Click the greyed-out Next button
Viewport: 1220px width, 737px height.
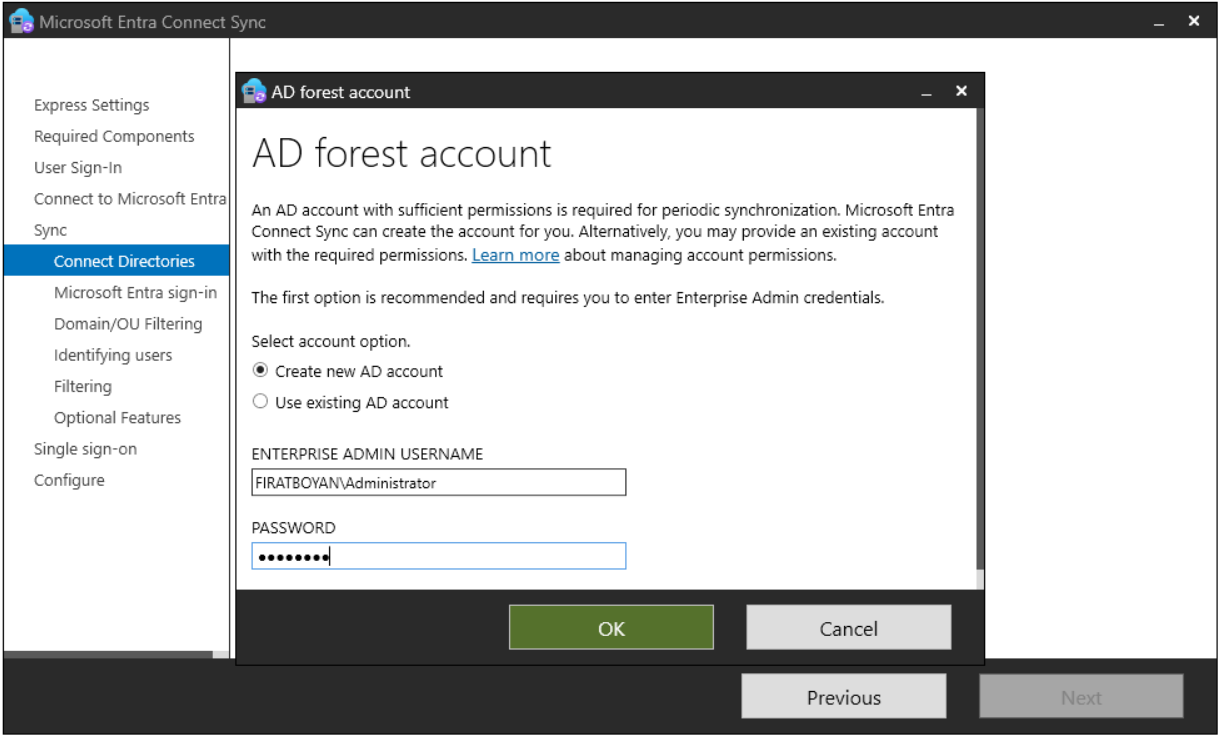point(1081,697)
